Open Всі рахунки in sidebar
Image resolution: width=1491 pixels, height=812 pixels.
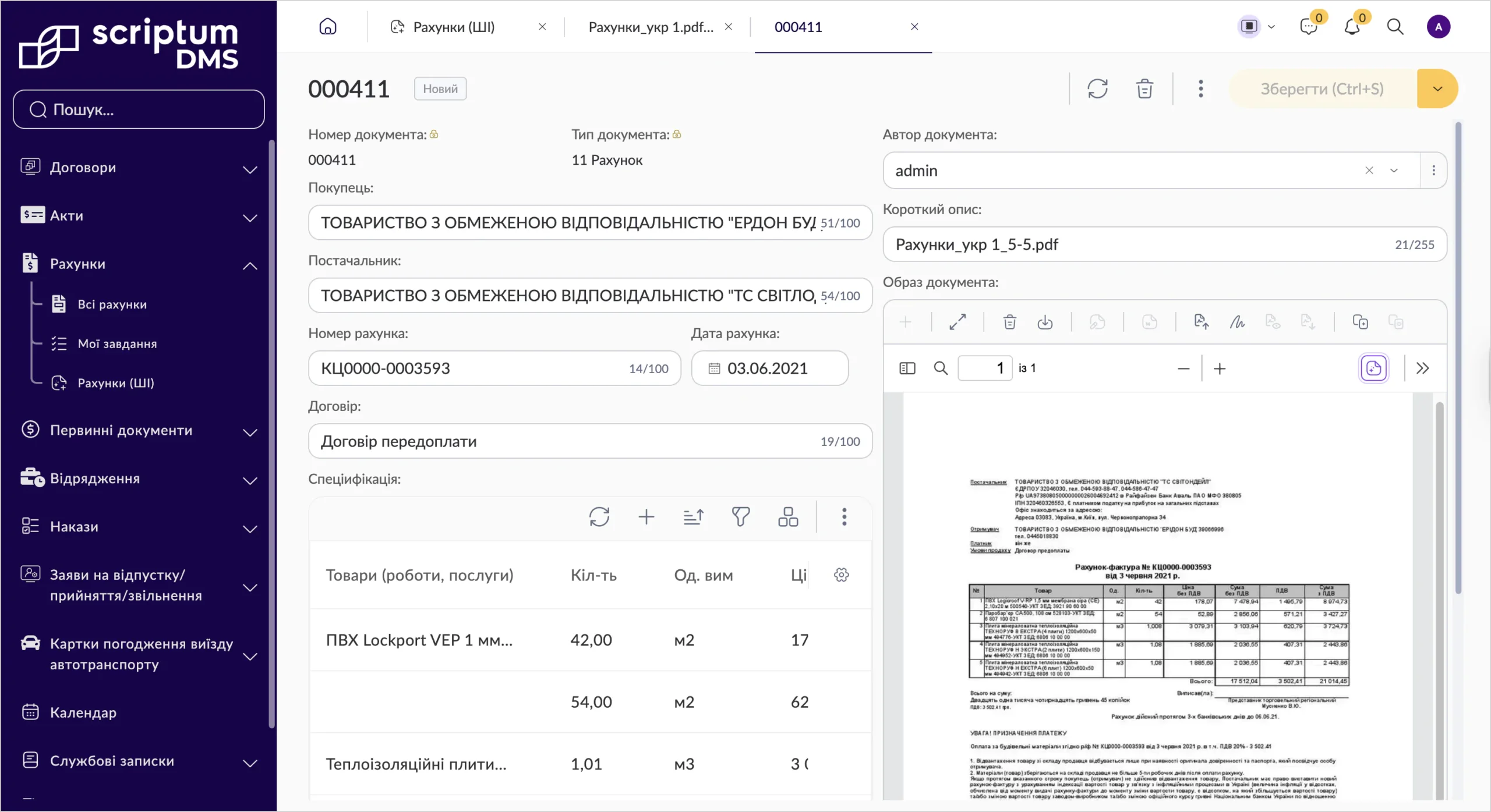coord(112,304)
